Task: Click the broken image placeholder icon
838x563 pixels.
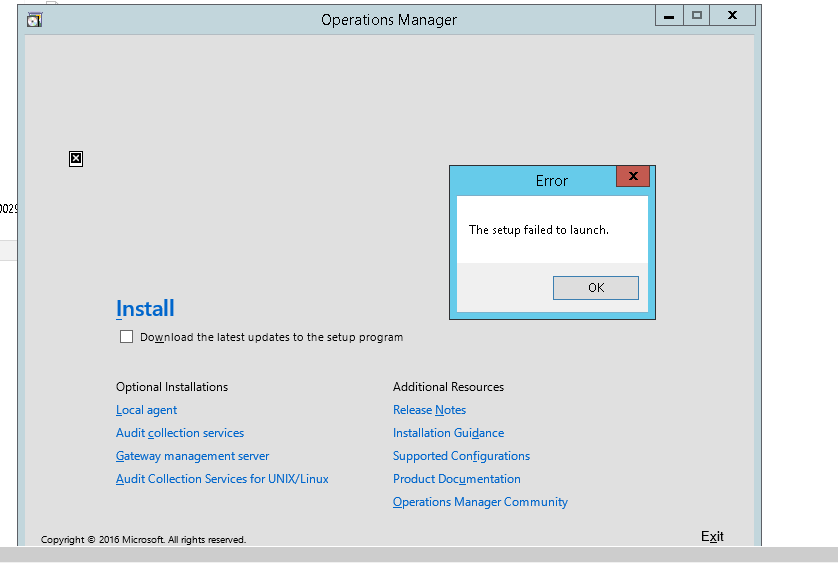Action: pos(76,159)
